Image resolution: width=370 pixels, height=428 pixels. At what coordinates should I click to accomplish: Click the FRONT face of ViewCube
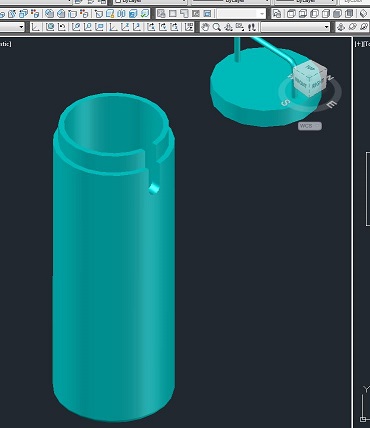tap(301, 82)
